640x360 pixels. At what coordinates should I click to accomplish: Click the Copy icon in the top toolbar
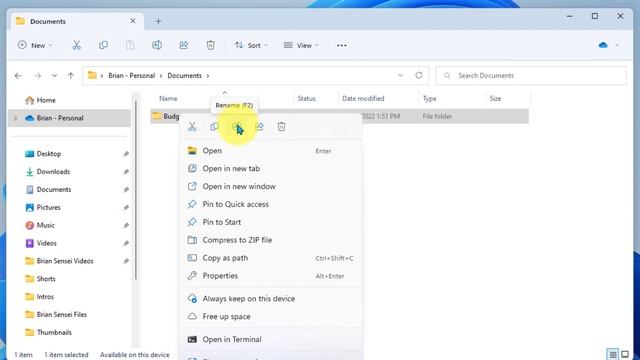click(103, 45)
